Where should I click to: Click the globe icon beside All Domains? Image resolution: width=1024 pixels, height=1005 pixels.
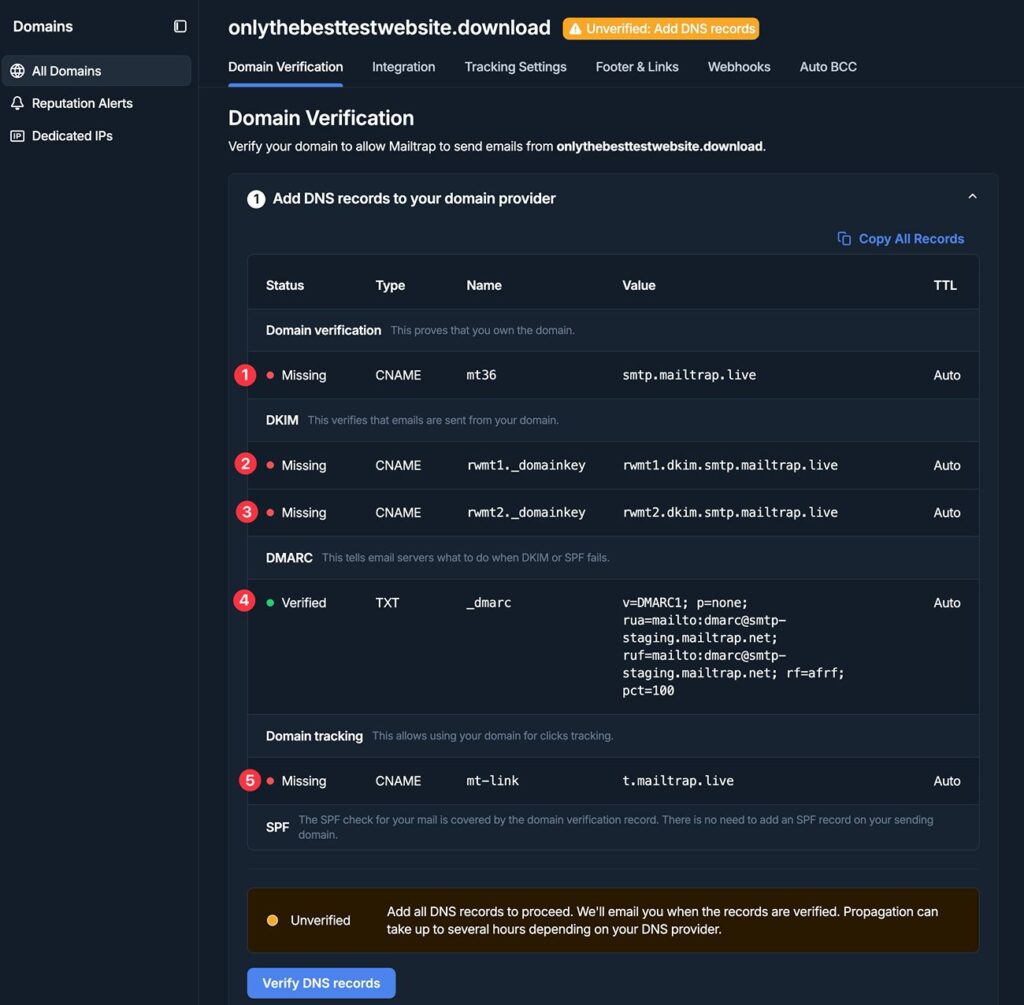(18, 71)
